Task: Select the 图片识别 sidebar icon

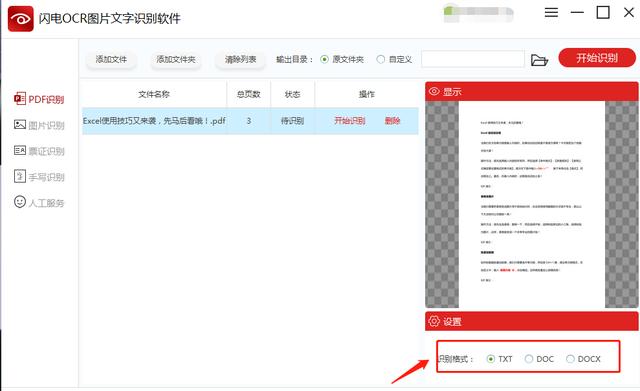Action: 20,124
